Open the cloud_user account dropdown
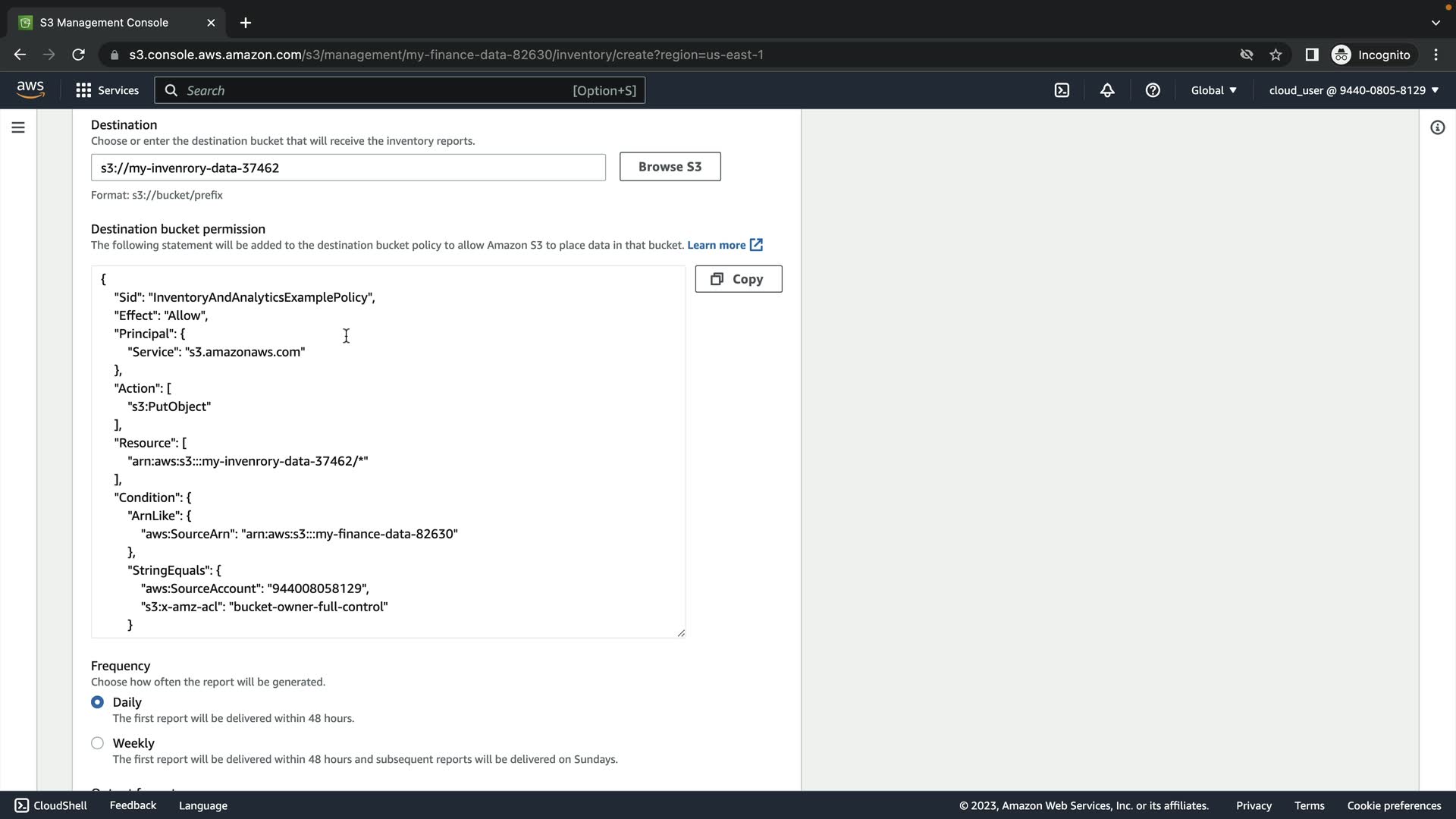The height and width of the screenshot is (819, 1456). pos(1354,90)
